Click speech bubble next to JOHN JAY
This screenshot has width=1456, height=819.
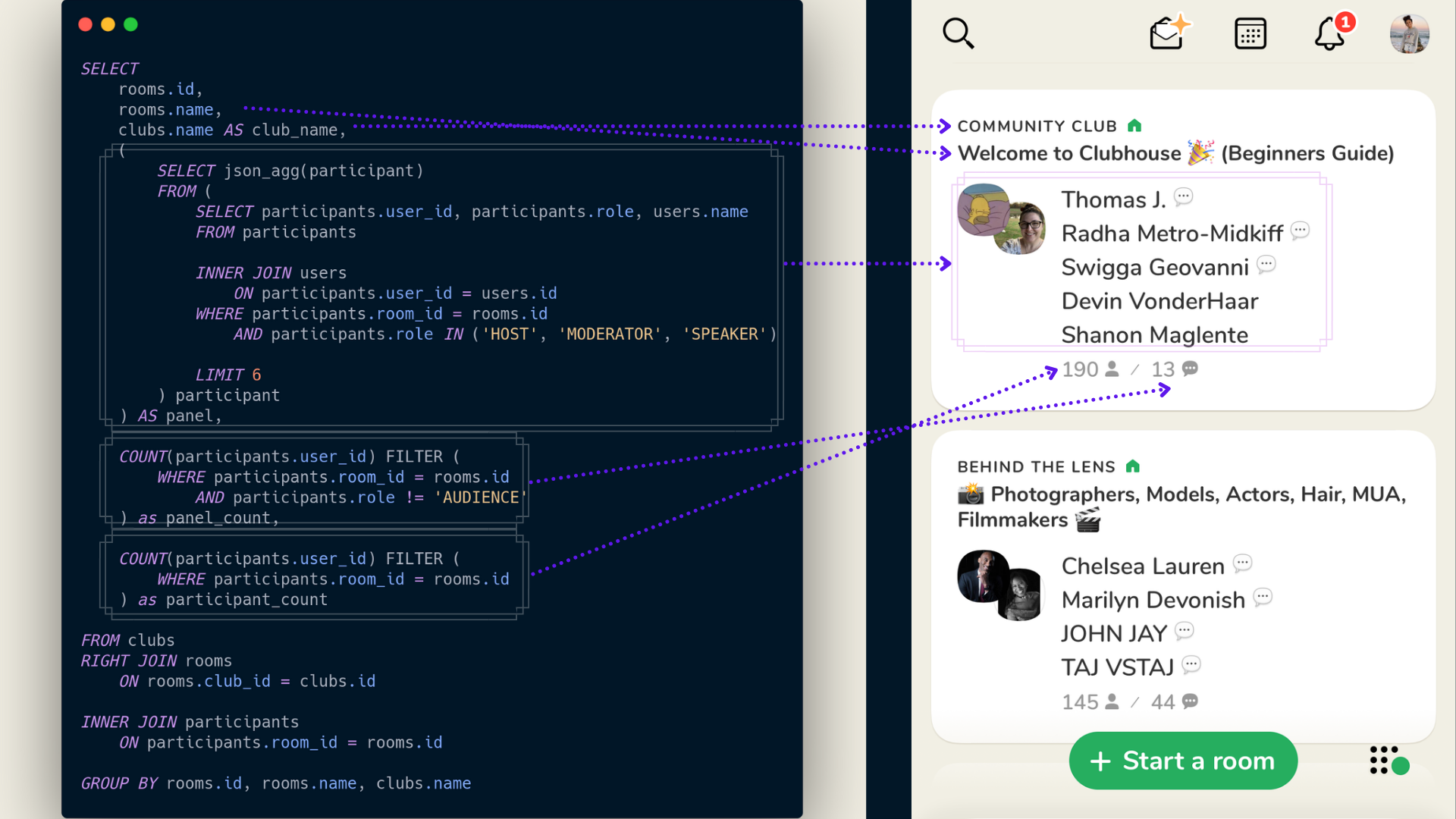click(1184, 630)
